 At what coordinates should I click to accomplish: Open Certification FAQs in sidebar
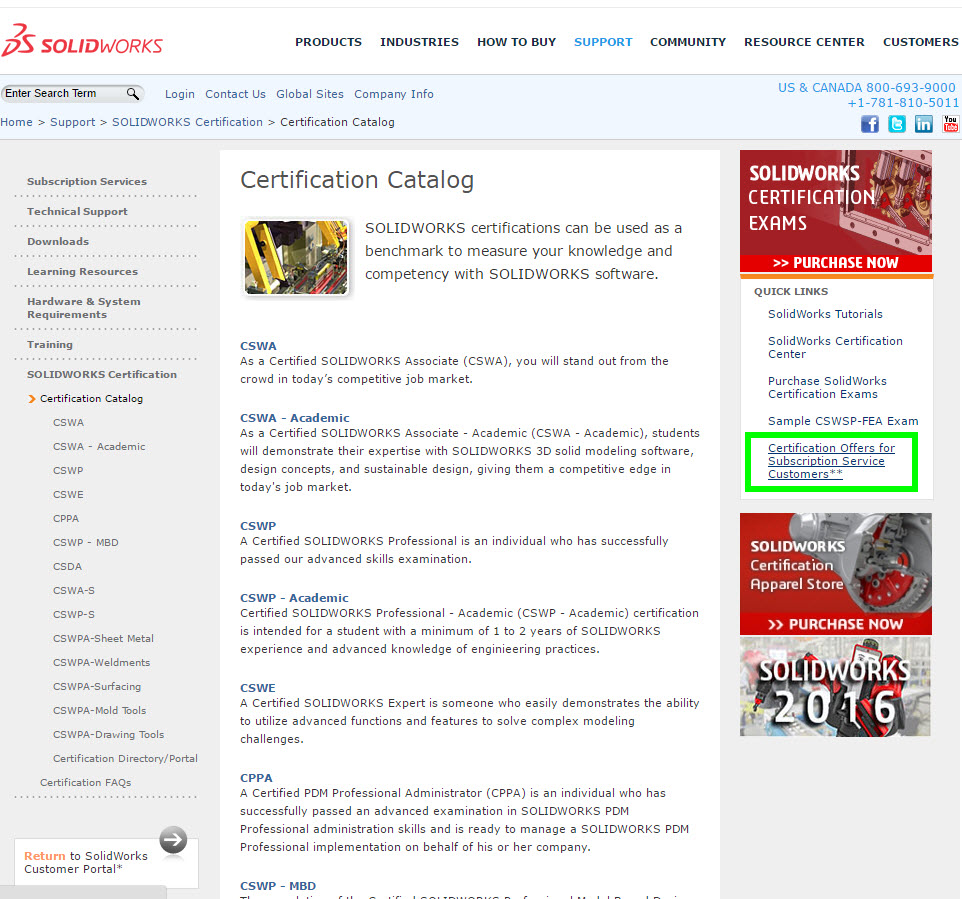point(86,782)
